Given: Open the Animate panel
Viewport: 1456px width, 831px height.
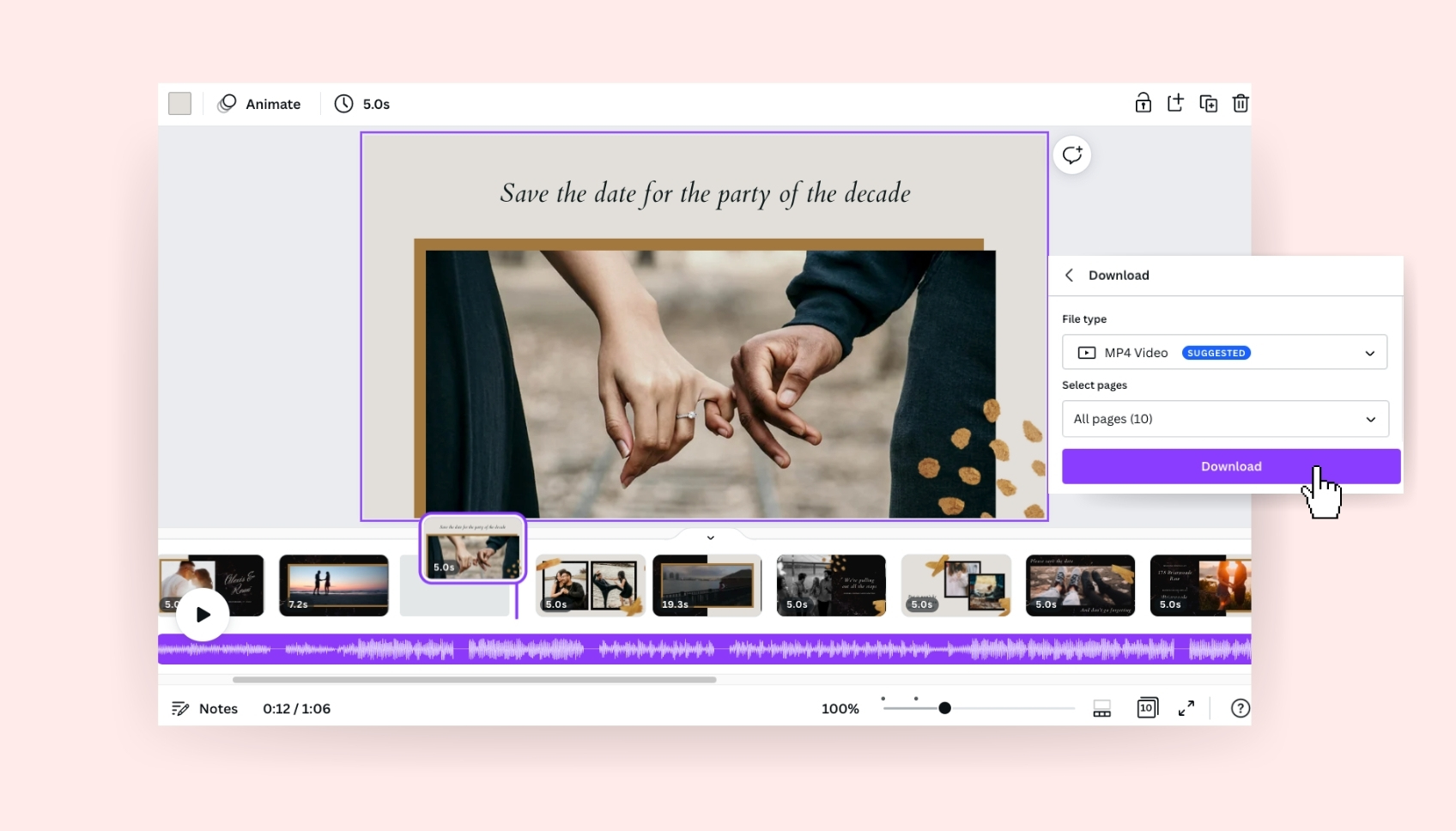Looking at the screenshot, I should (x=260, y=104).
